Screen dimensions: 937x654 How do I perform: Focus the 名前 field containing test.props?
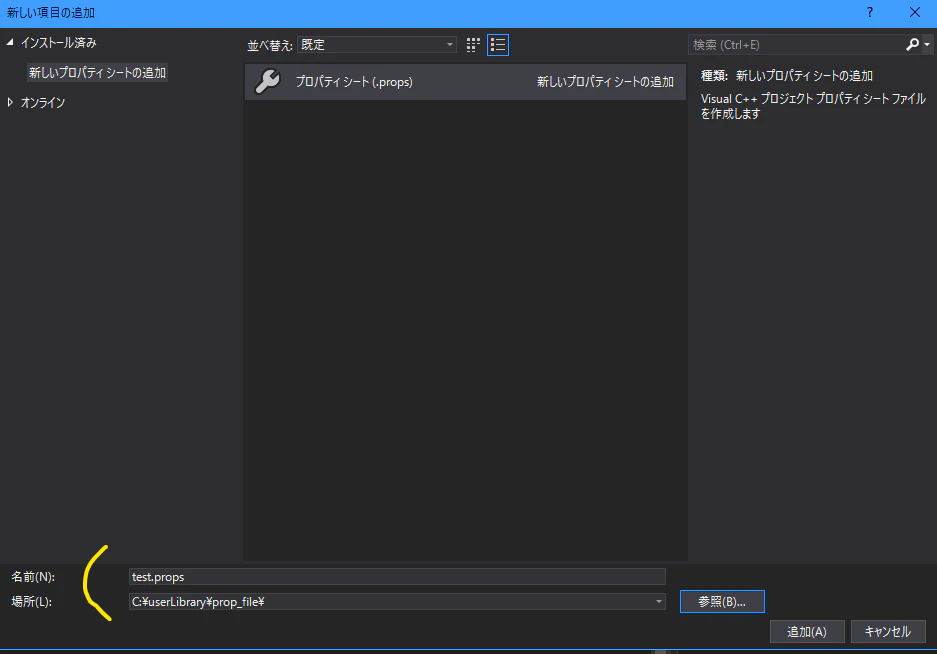(x=397, y=577)
